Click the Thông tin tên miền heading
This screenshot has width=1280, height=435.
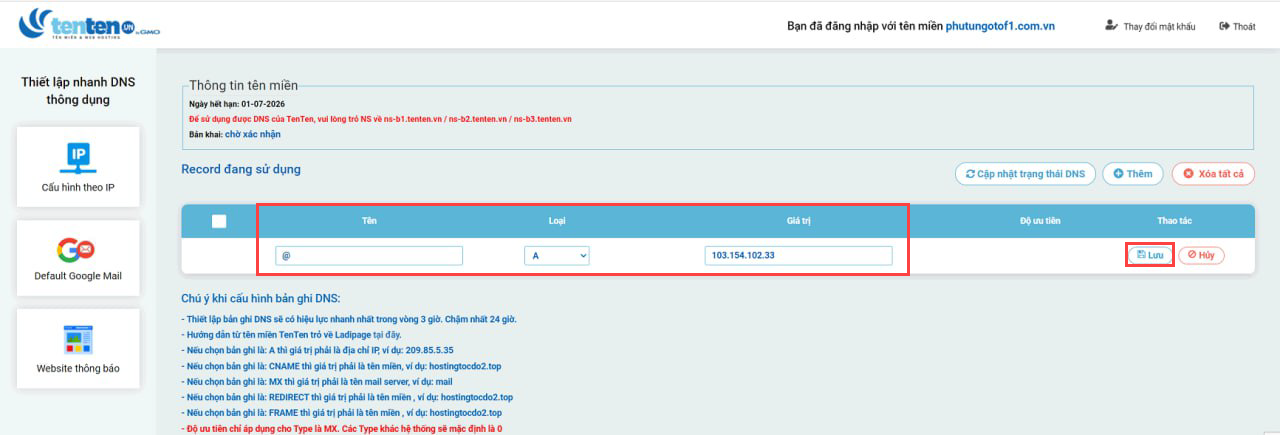point(243,86)
